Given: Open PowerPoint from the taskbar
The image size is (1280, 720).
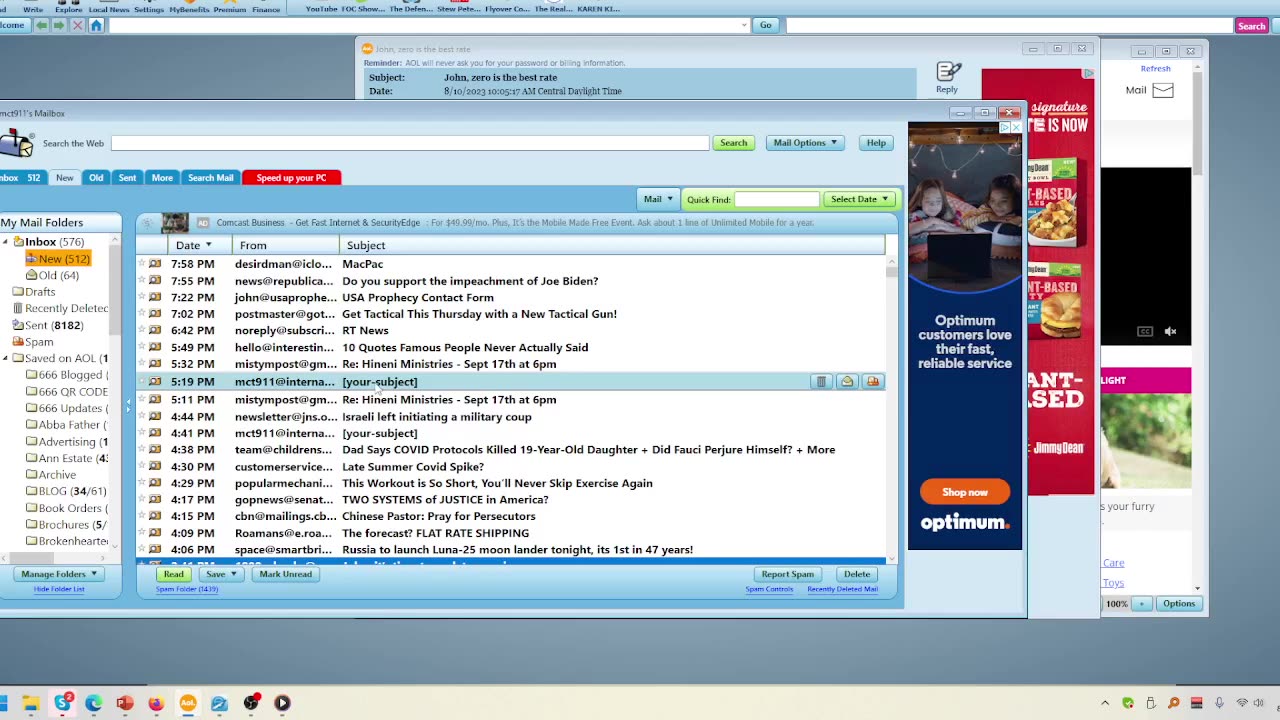Looking at the screenshot, I should pyautogui.click(x=124, y=703).
